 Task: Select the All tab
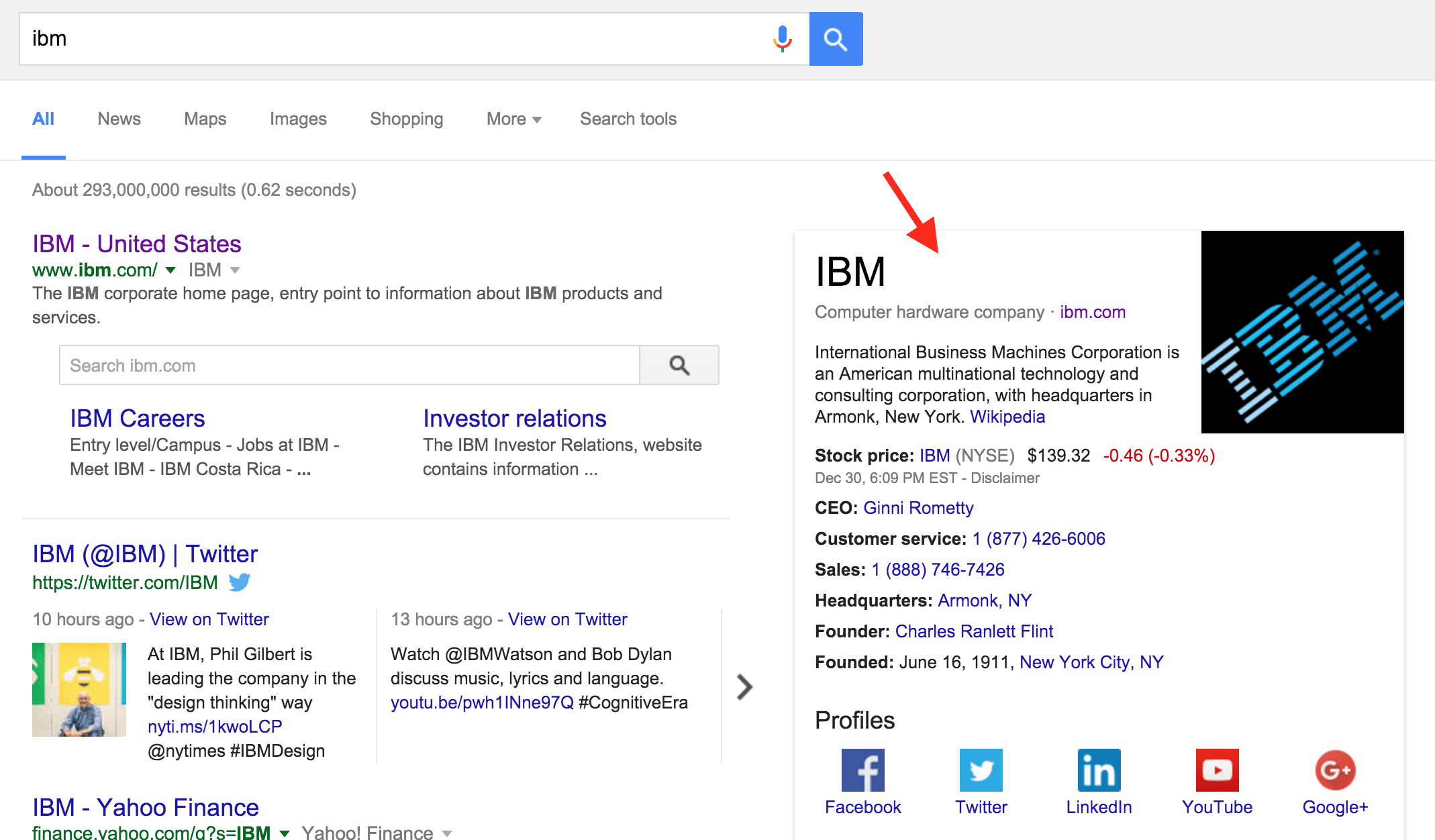[44, 119]
